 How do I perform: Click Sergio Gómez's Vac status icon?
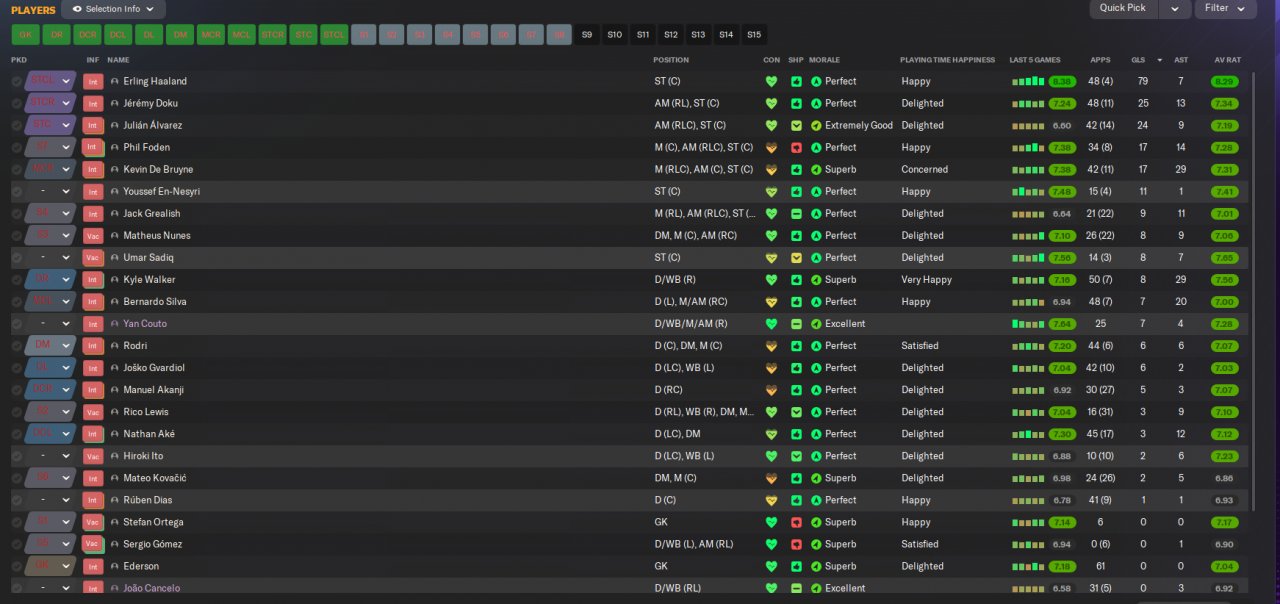tap(93, 544)
